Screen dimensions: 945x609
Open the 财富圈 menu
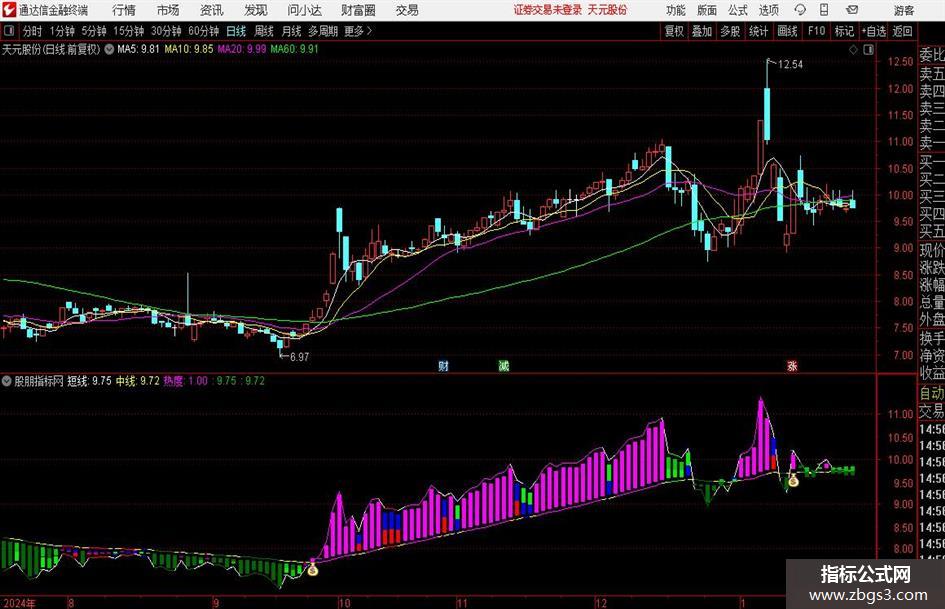pos(358,10)
